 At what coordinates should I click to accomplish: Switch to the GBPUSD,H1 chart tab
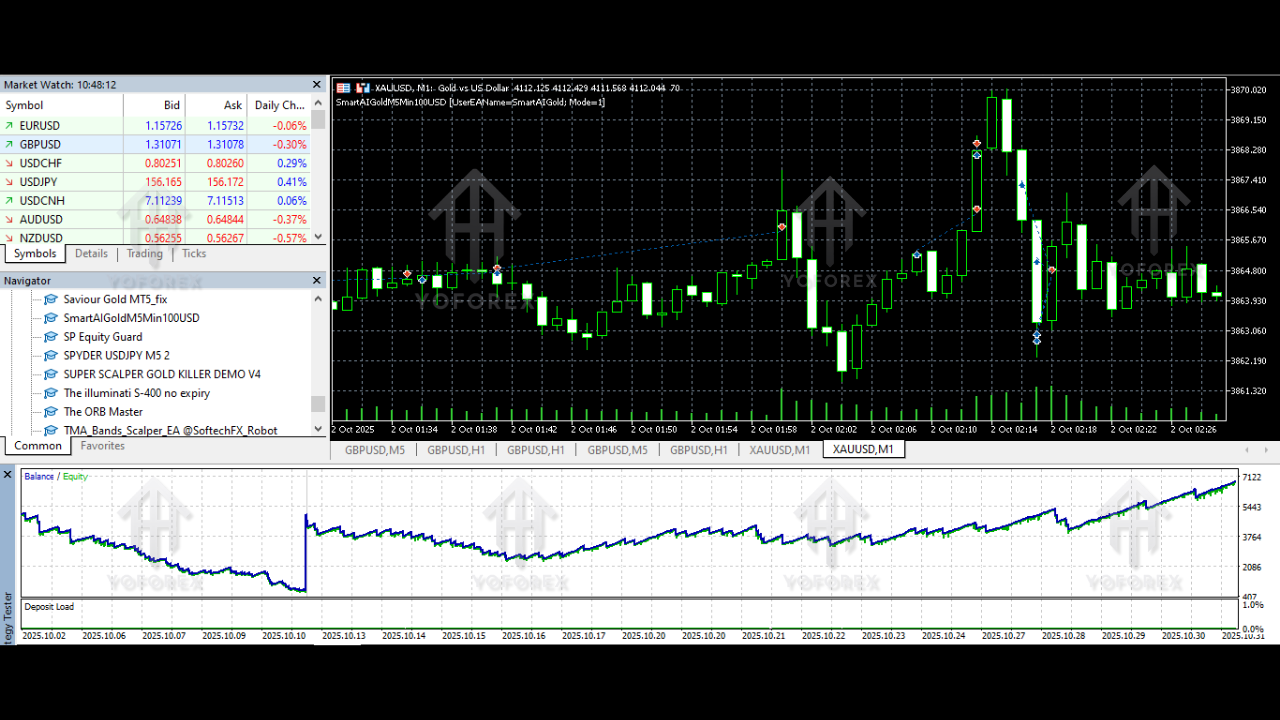(456, 449)
